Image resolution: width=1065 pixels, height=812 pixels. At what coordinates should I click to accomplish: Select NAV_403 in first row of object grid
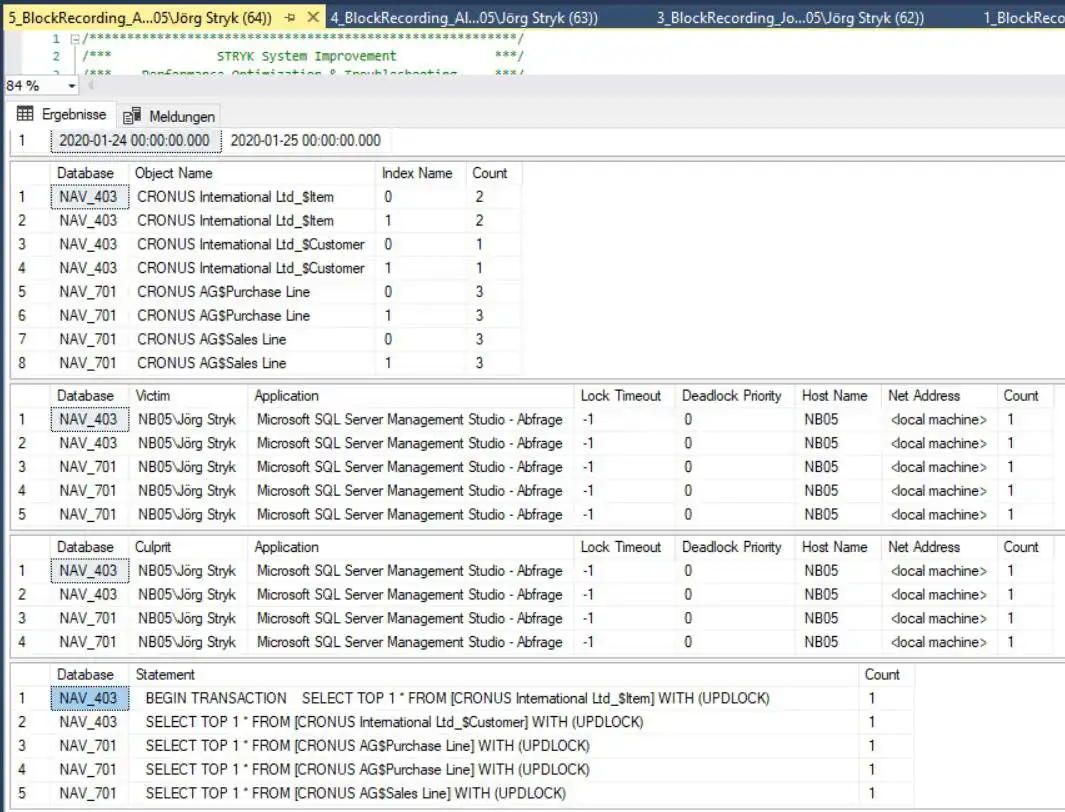(x=89, y=197)
